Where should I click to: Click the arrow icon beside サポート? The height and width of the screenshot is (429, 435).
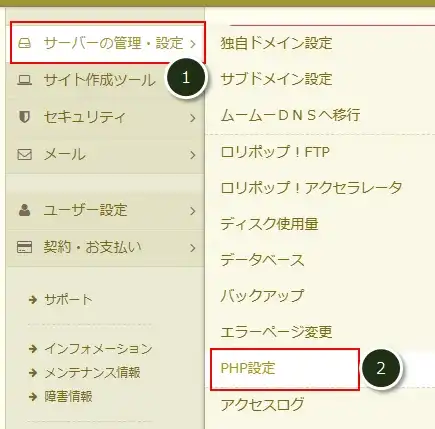point(33,299)
